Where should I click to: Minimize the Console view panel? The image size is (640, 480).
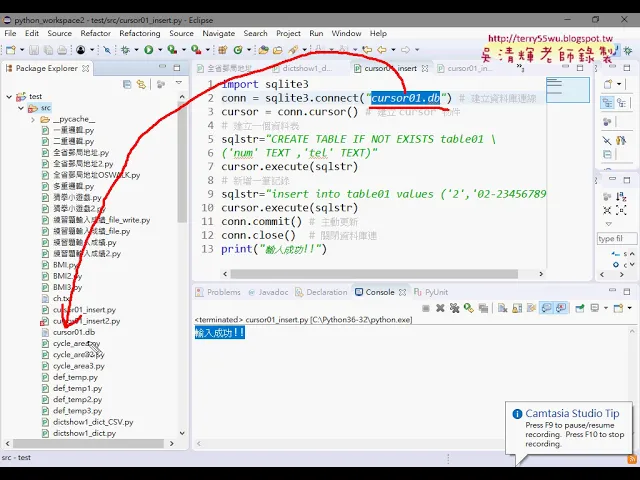(612, 291)
